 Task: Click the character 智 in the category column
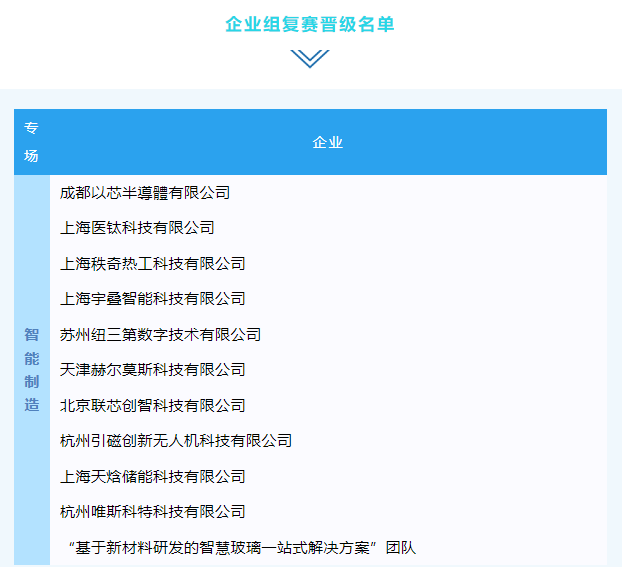[x=32, y=334]
